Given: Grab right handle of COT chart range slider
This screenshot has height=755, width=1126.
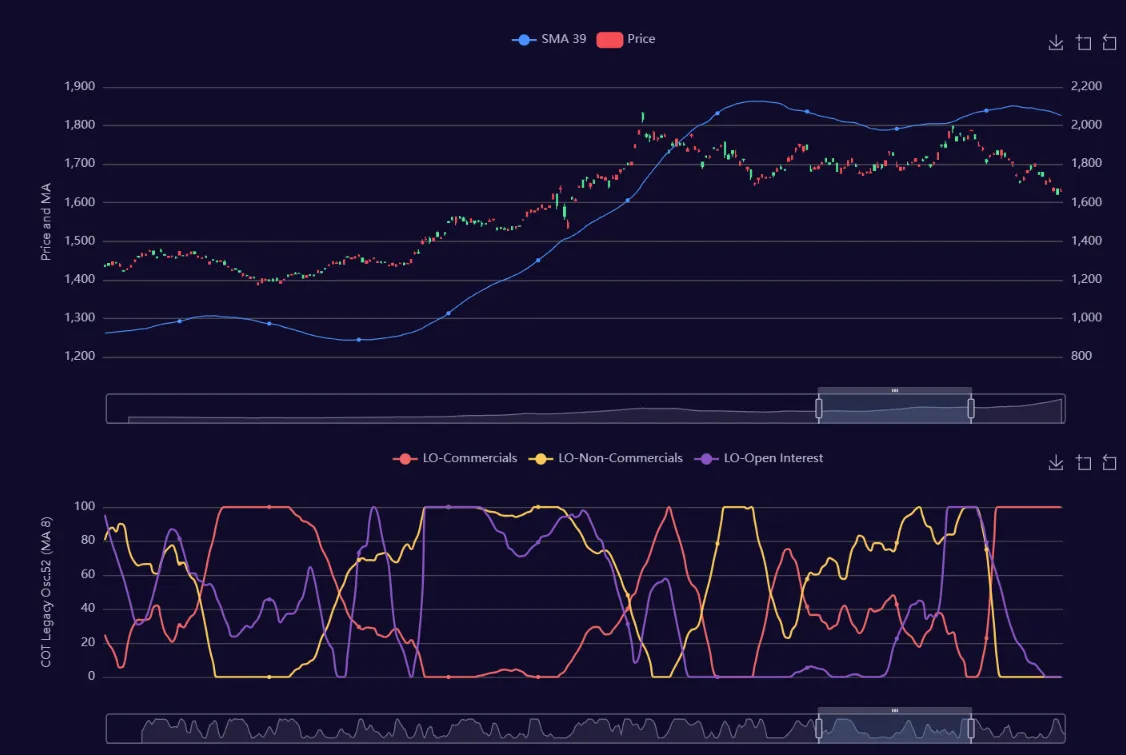Looking at the screenshot, I should 971,728.
